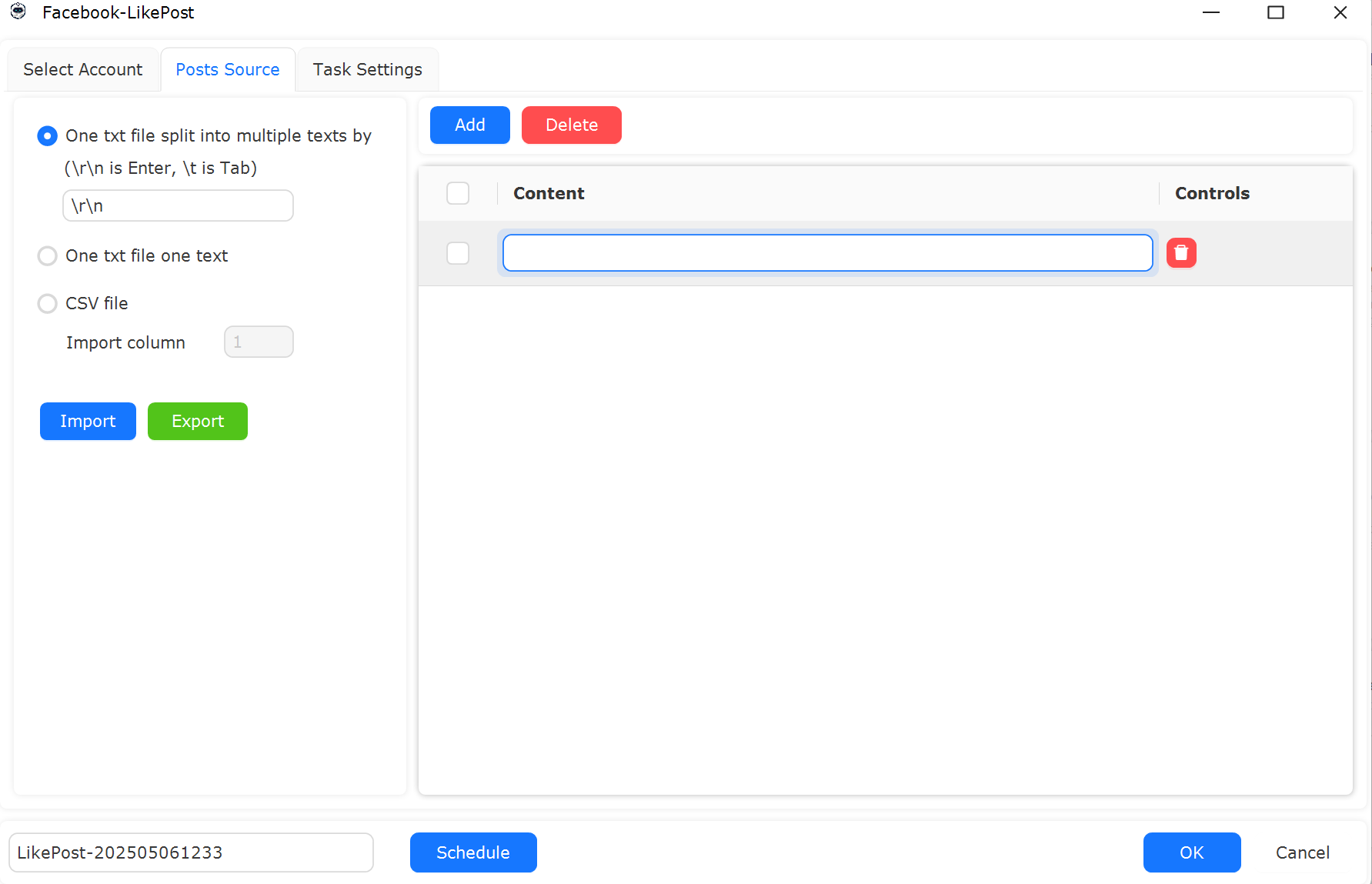Switch to the Select Account tab
Viewport: 1372px width, 884px height.
(83, 69)
